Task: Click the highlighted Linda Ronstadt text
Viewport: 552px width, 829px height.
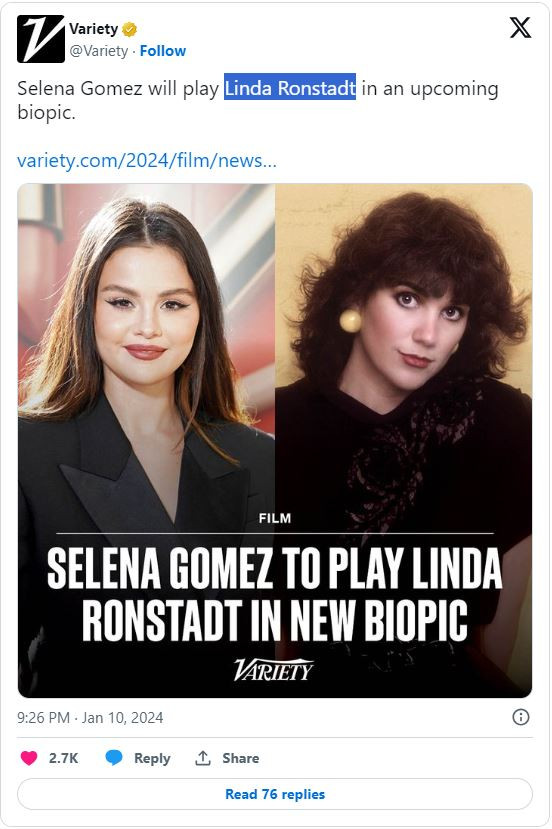Action: [290, 88]
